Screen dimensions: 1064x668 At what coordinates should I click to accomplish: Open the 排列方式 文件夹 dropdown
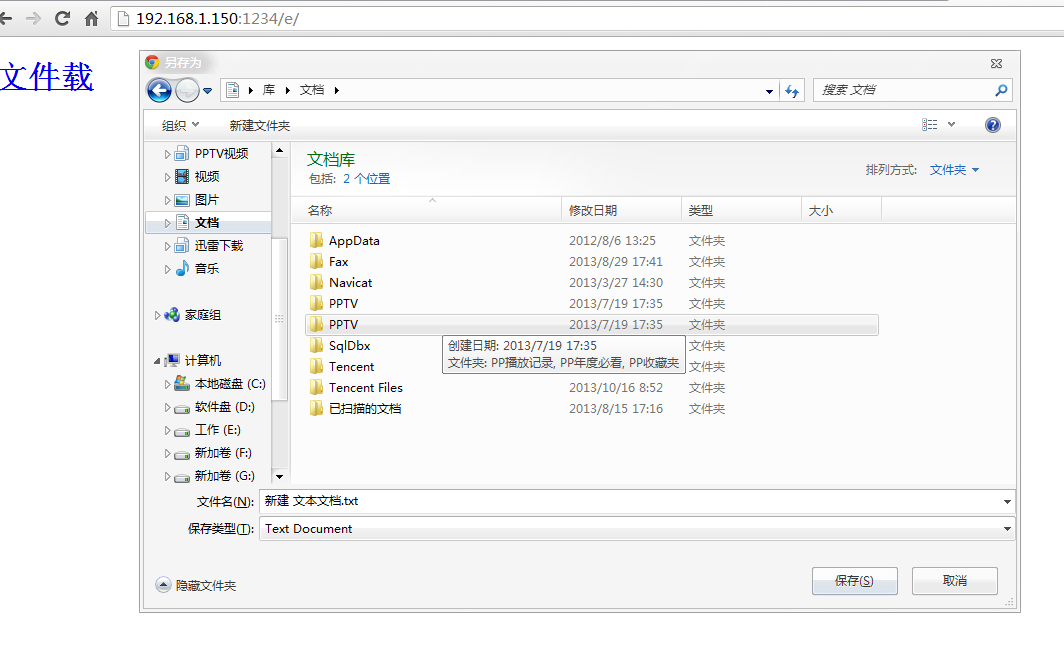tap(954, 170)
